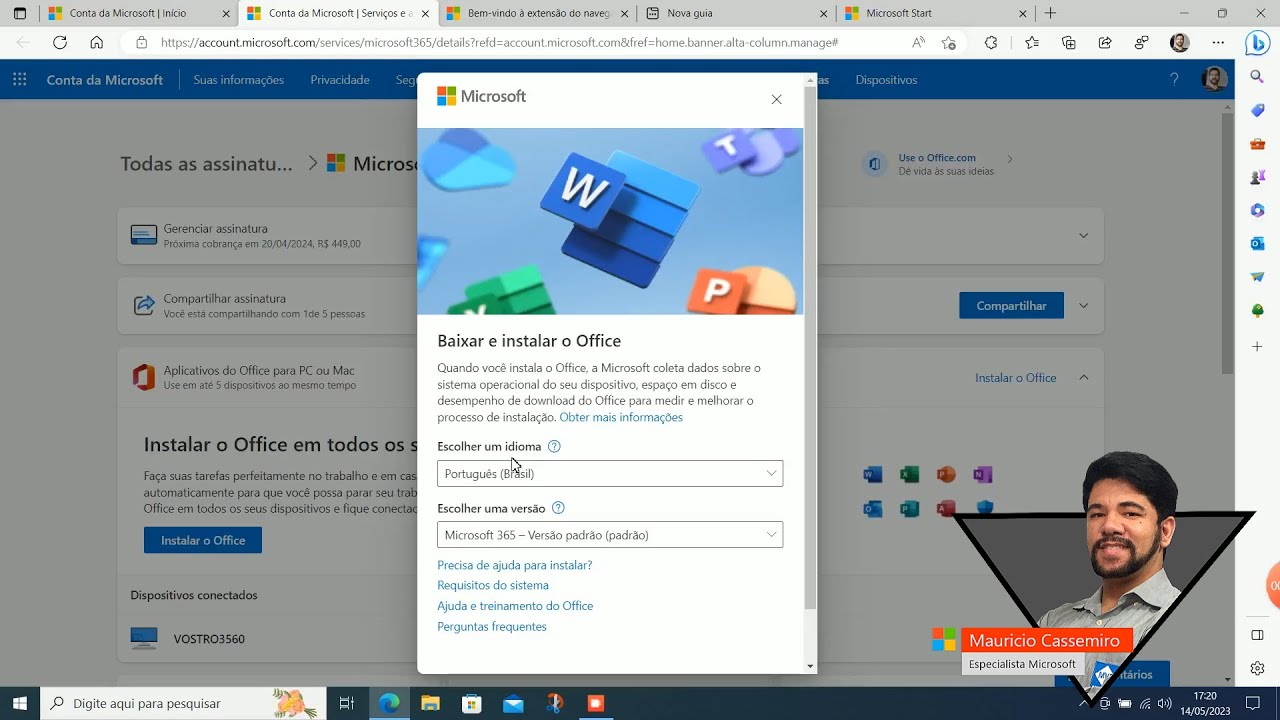Open the Favorites list icon
1280x720 pixels.
(1032, 43)
